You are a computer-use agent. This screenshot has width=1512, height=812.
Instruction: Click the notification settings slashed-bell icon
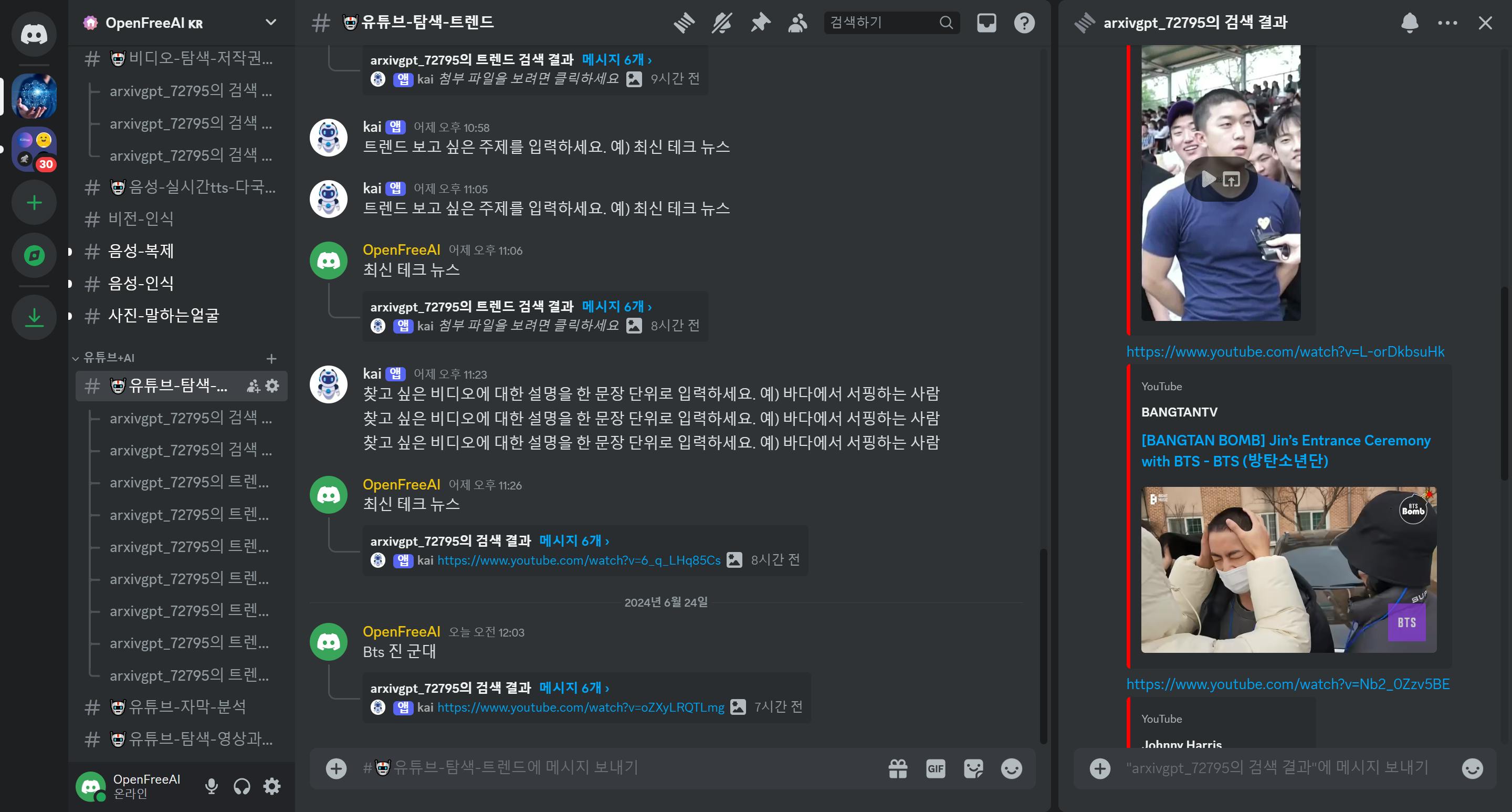coord(722,23)
